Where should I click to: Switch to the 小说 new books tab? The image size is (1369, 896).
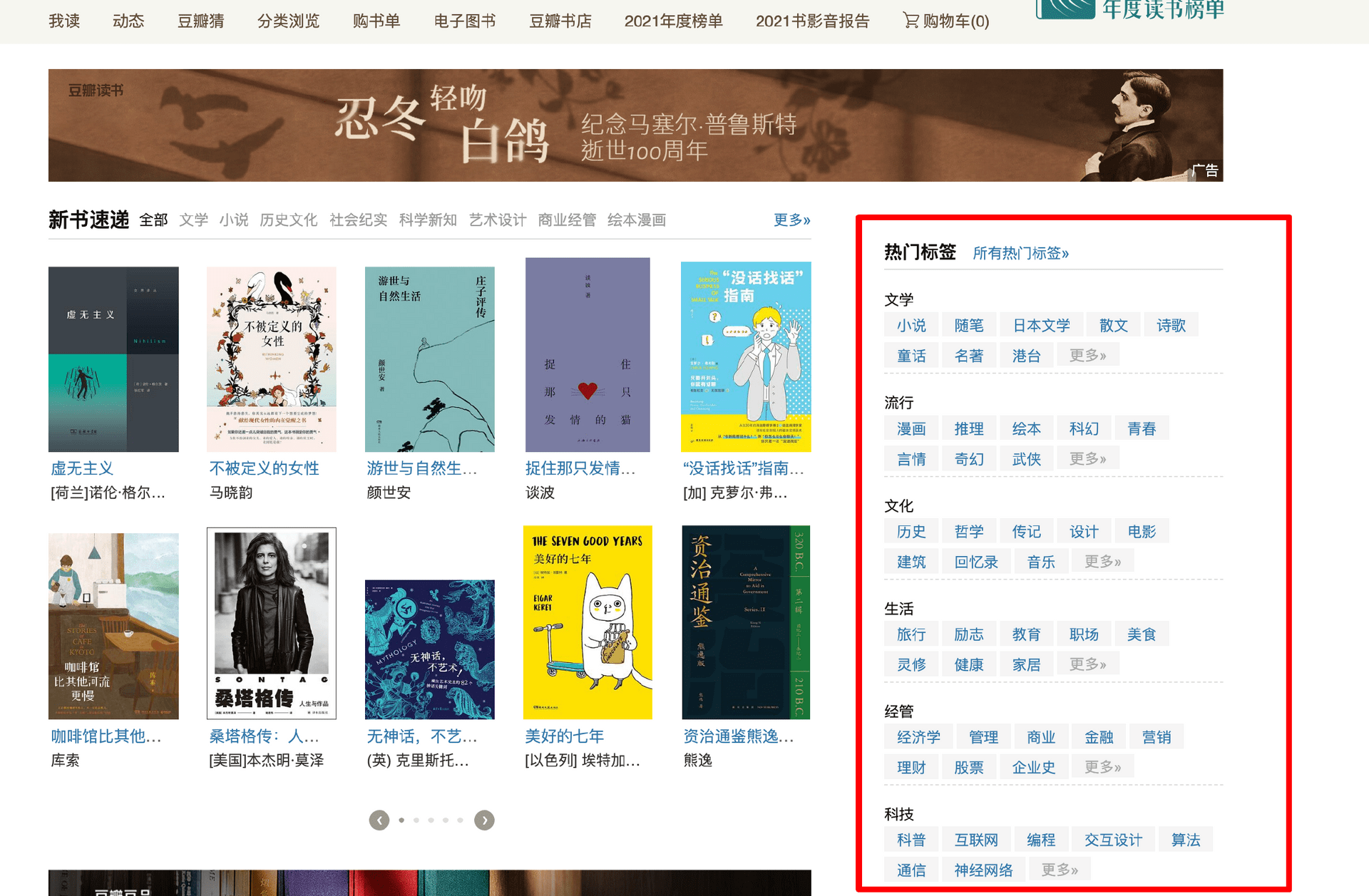pos(234,220)
